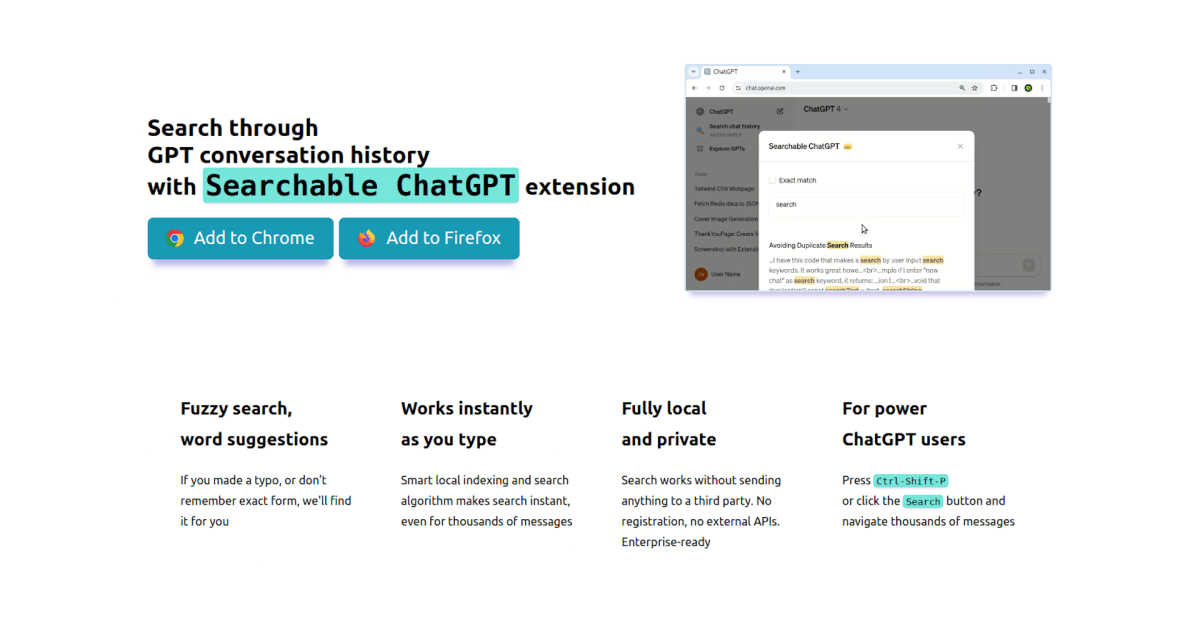1200x628 pixels.
Task: Open the Cover Image Generation chat
Action: click(x=727, y=218)
